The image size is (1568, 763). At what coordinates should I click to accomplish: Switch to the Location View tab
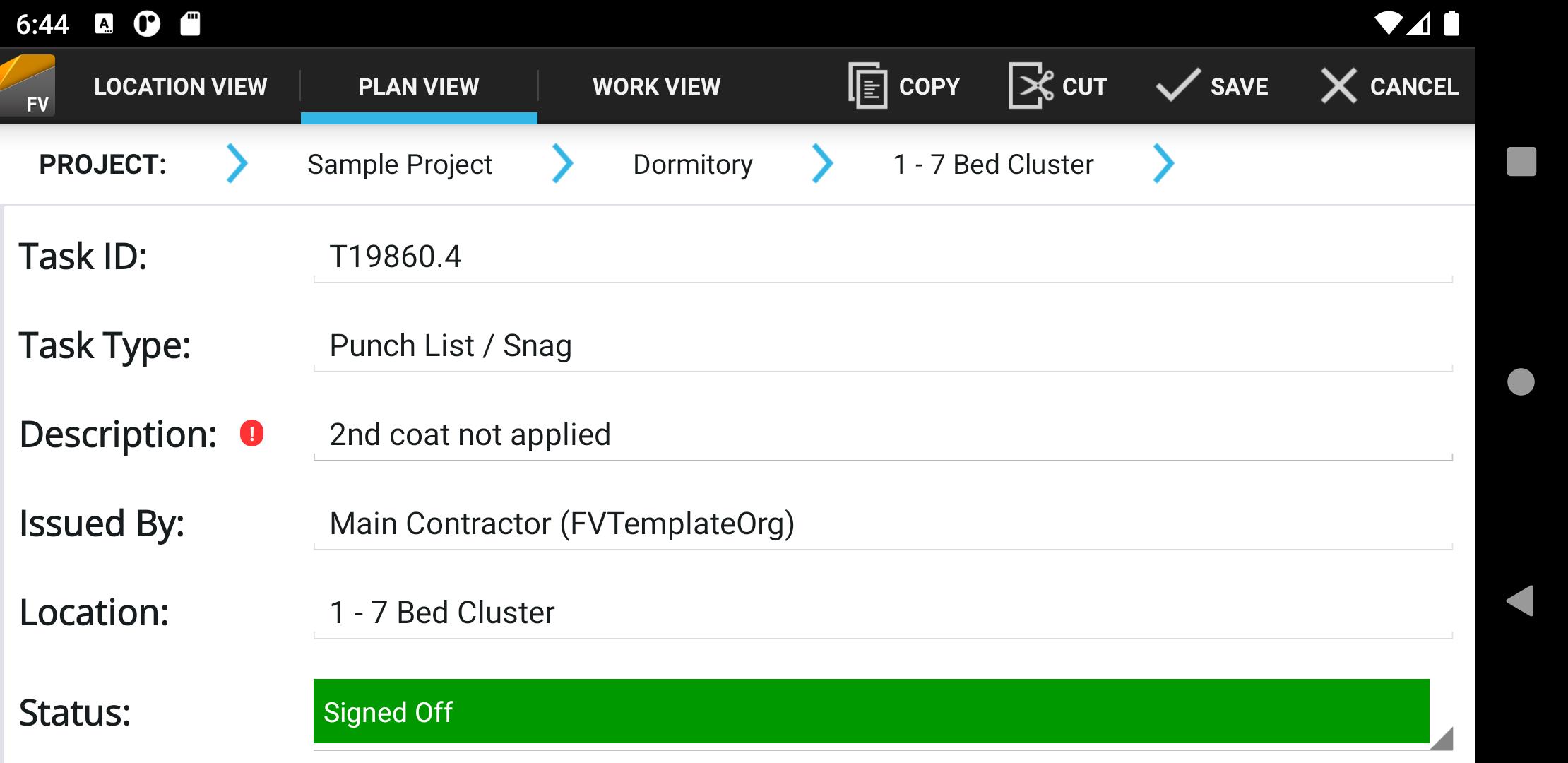coord(180,86)
